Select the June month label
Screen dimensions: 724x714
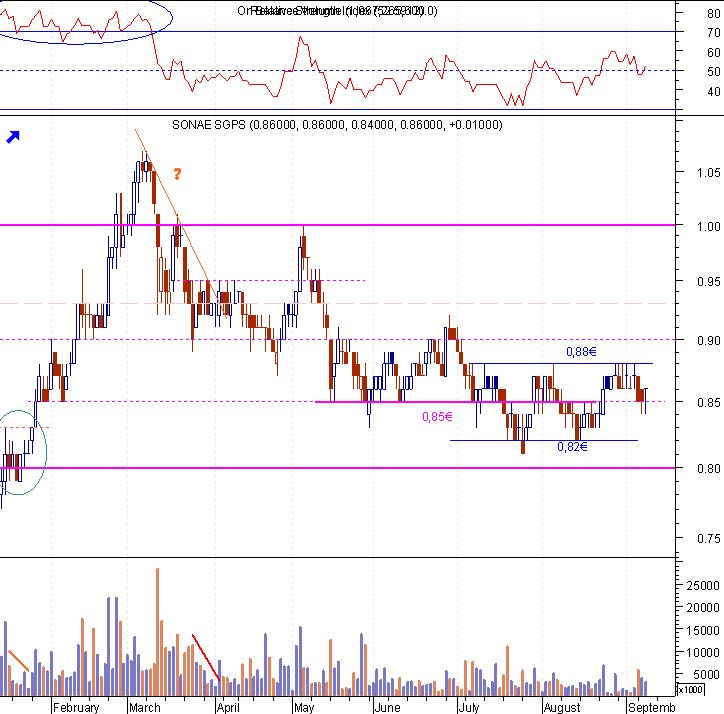coord(387,708)
